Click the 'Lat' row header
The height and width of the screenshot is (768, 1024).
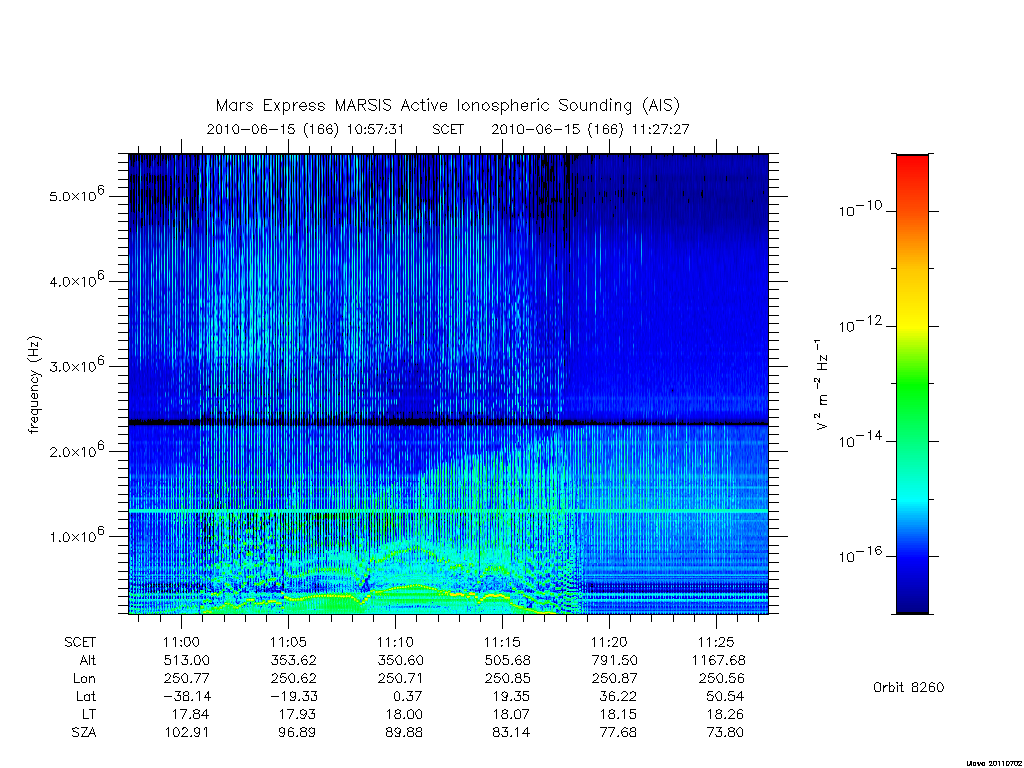coord(86,696)
